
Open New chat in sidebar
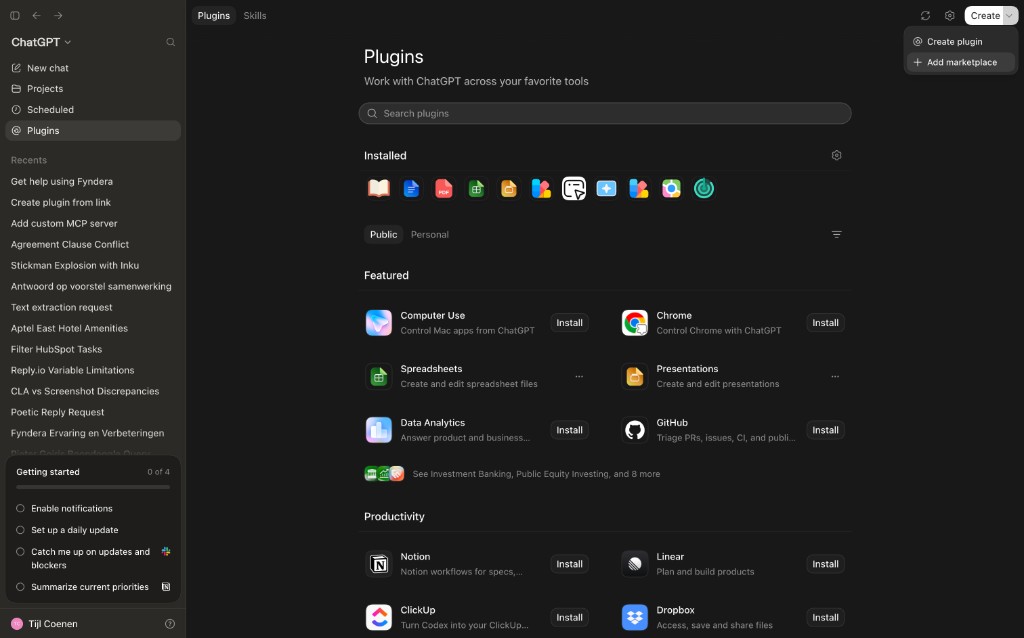[93, 68]
